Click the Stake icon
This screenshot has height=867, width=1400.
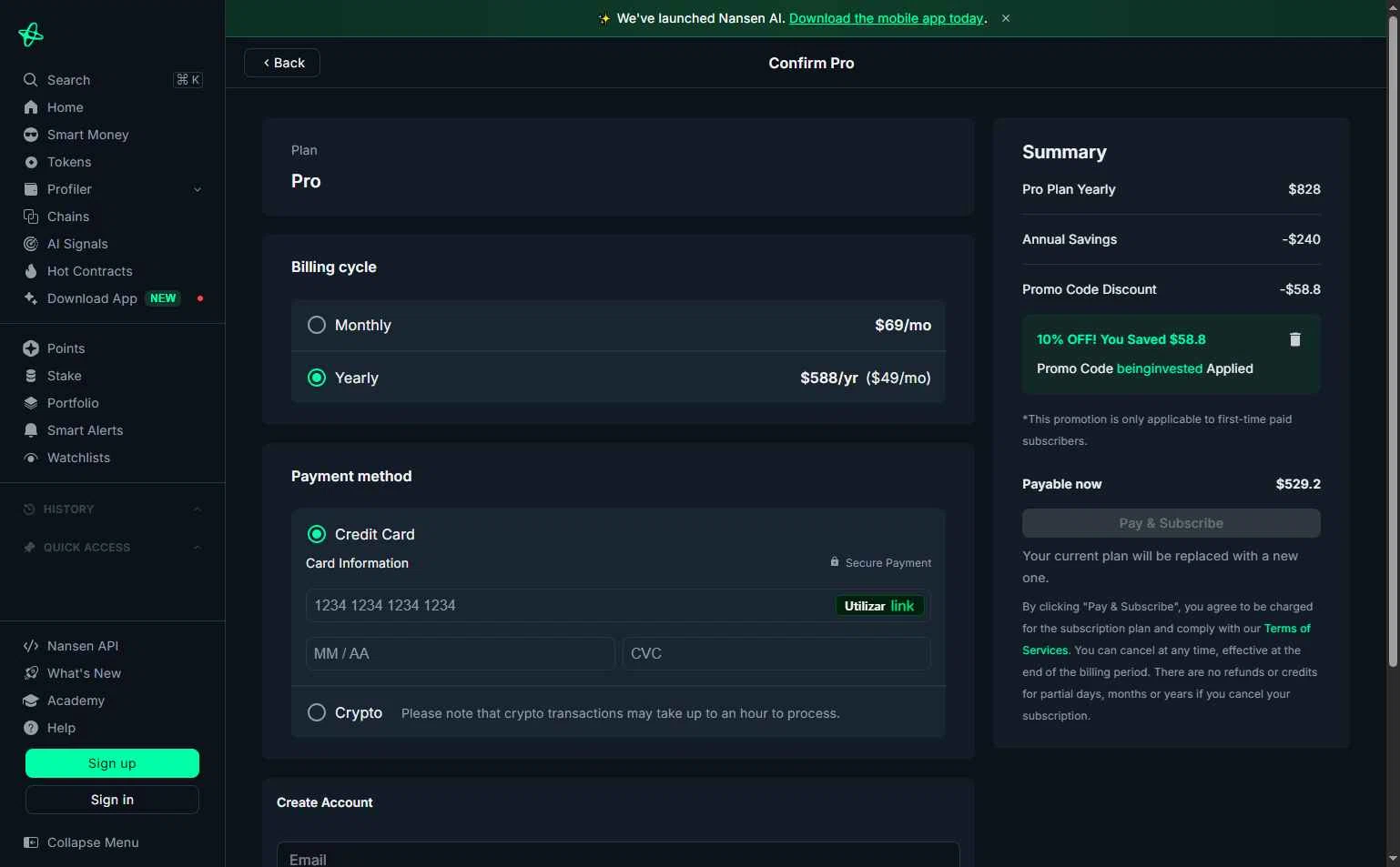31,376
